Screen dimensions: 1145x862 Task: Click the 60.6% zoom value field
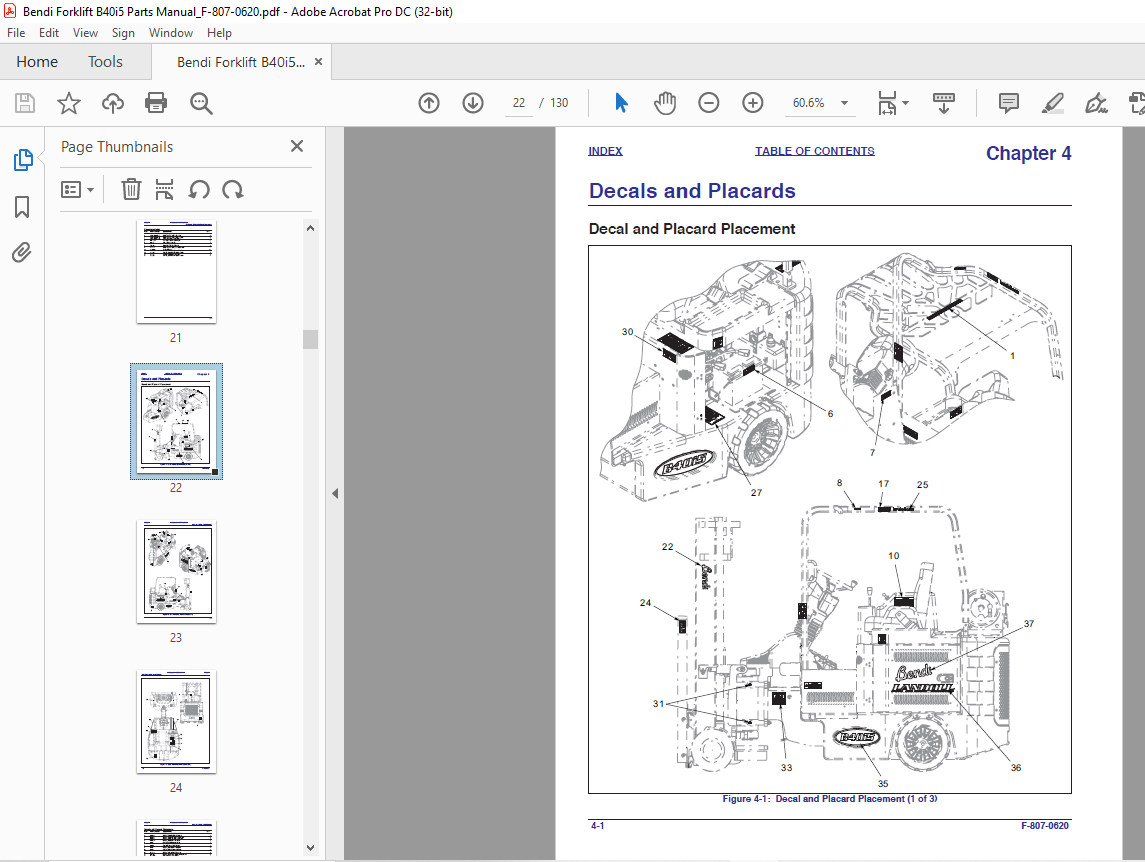coord(808,103)
